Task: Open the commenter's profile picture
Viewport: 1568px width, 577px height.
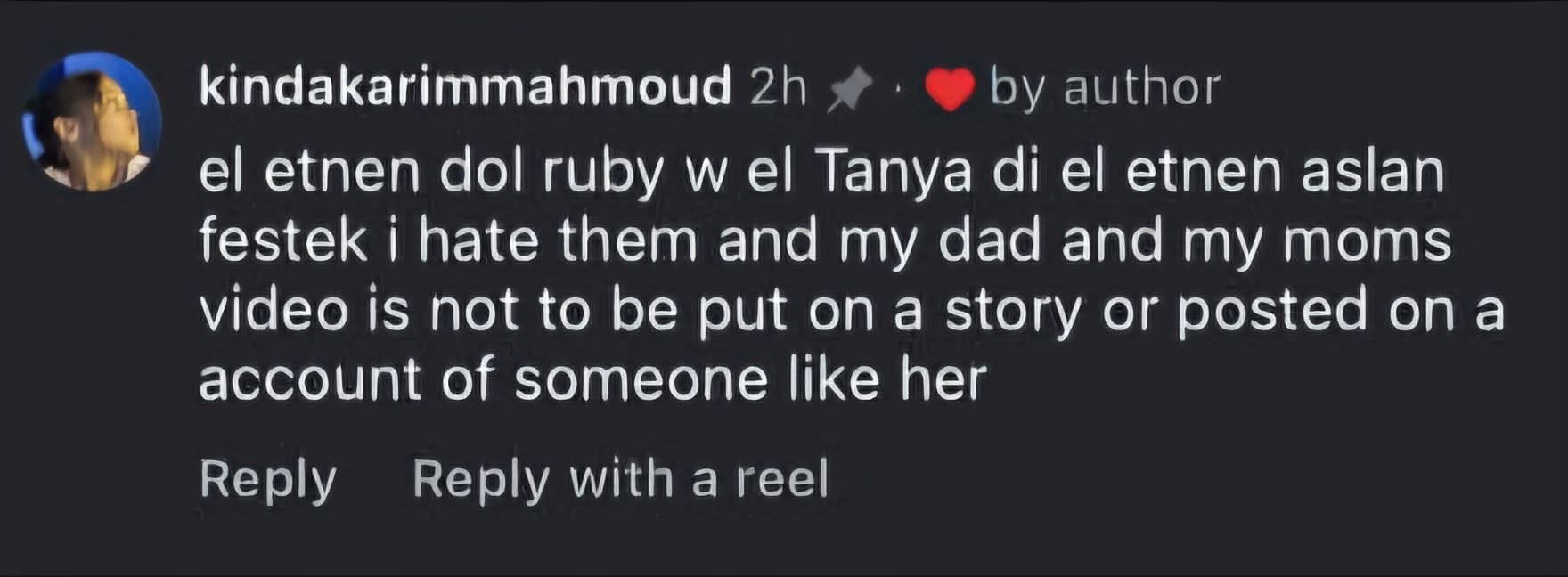Action: 92,121
